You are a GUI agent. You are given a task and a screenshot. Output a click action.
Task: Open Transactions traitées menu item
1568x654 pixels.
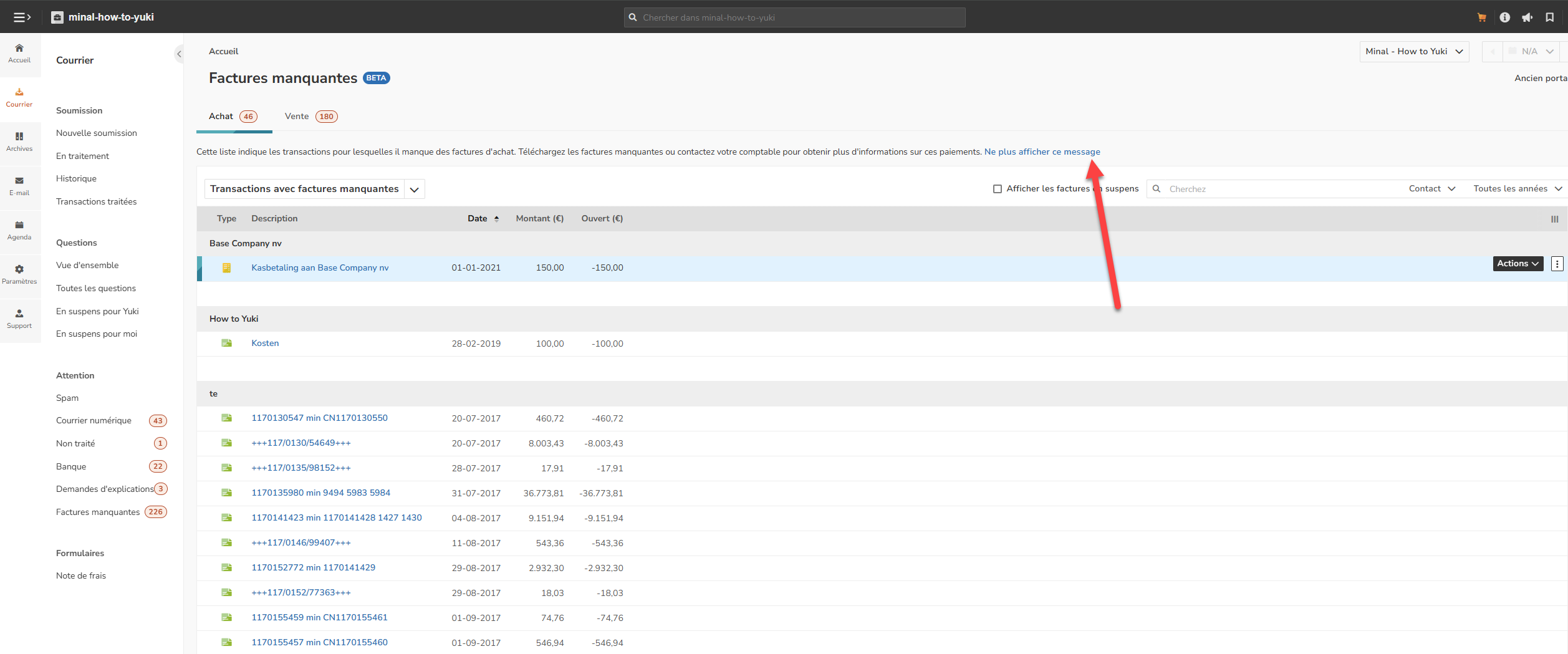pos(96,202)
